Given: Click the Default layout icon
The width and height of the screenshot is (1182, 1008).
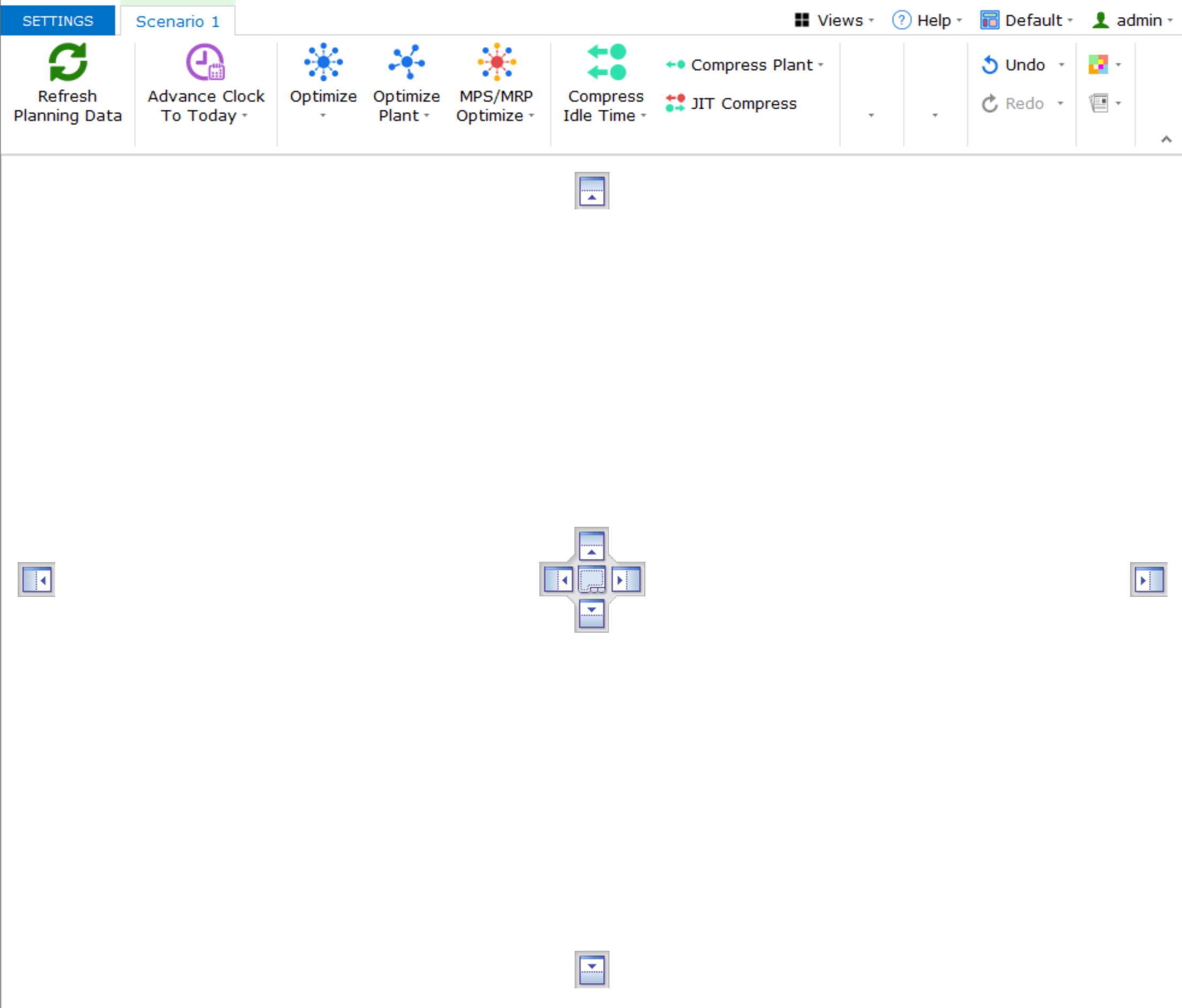Looking at the screenshot, I should pyautogui.click(x=990, y=20).
